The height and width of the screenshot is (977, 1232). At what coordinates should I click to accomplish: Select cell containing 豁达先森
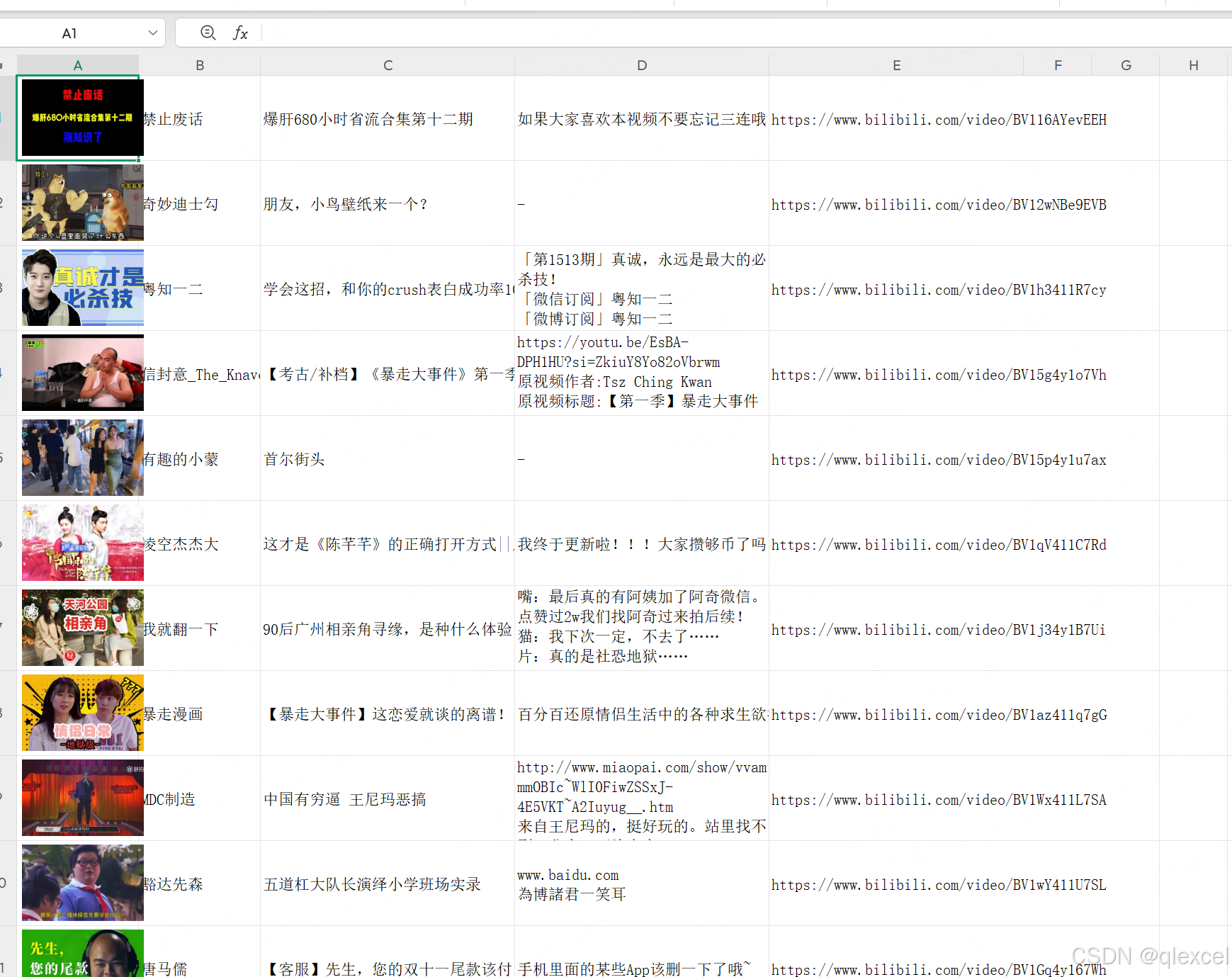pos(201,883)
